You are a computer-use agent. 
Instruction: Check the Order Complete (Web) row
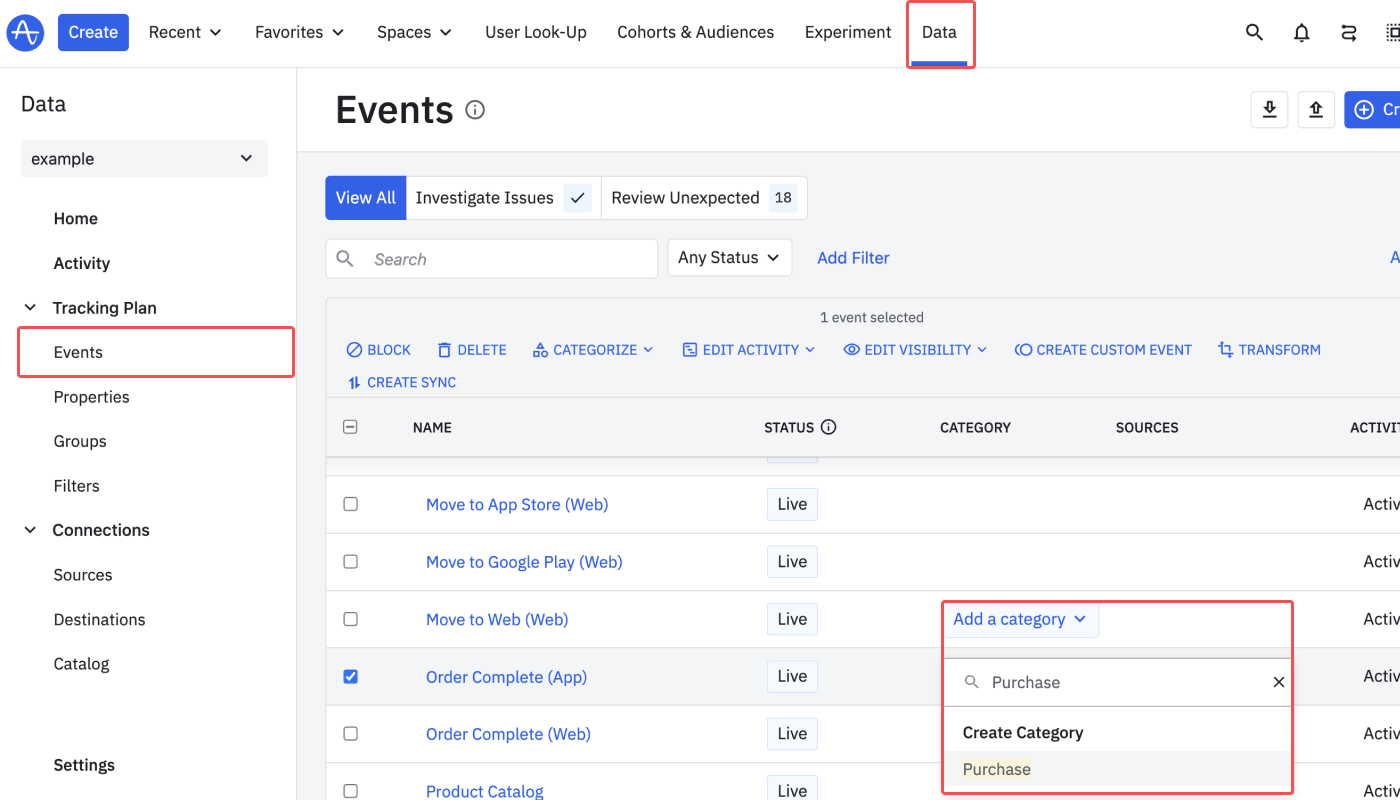coord(350,733)
